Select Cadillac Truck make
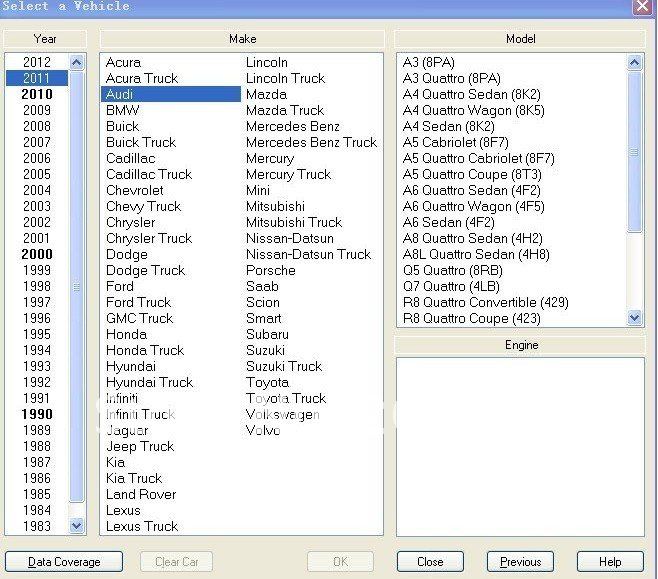The height and width of the screenshot is (579, 658). 149,174
